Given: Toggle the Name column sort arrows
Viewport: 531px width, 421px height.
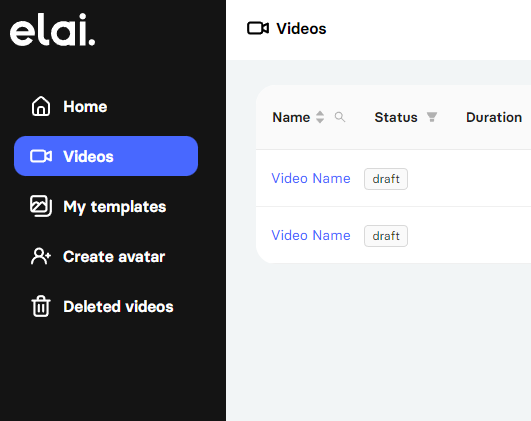Looking at the screenshot, I should pos(320,117).
